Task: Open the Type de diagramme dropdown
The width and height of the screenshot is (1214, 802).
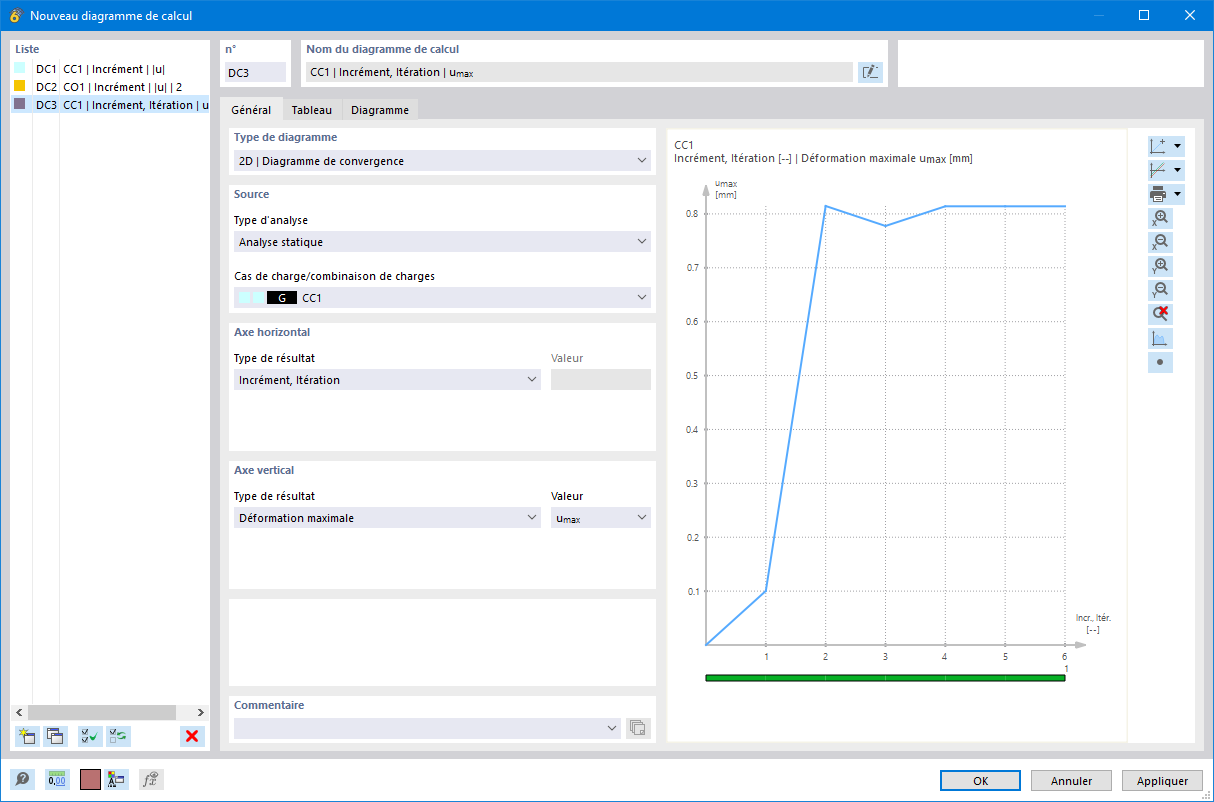Action: click(x=441, y=160)
